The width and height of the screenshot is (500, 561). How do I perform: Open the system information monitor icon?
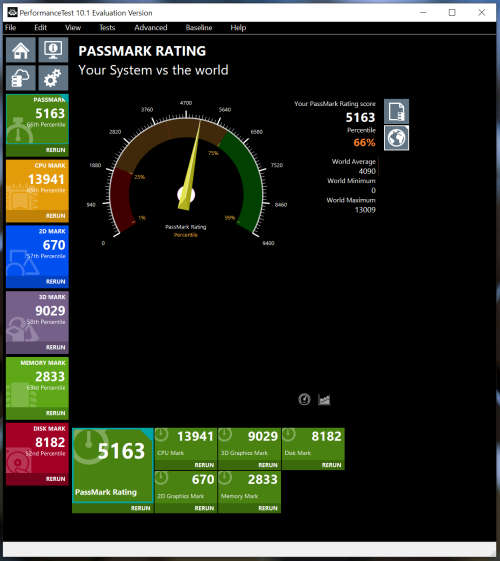point(53,50)
